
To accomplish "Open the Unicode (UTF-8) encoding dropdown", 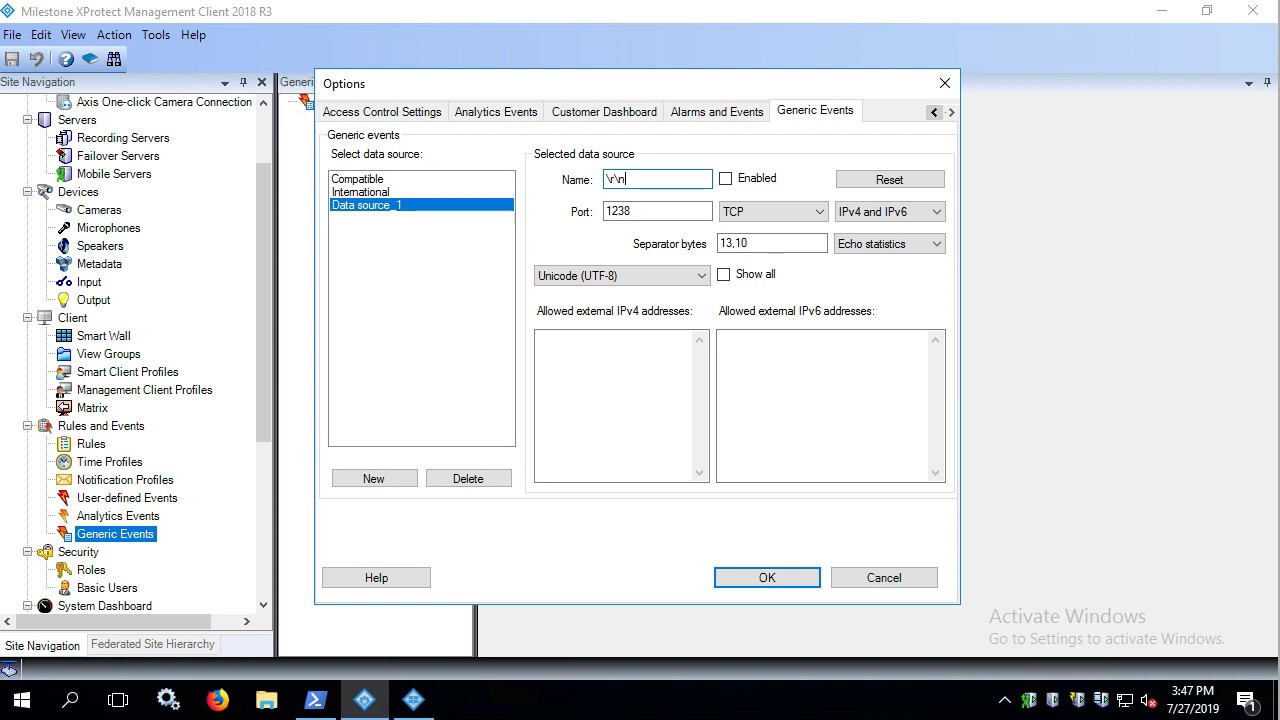I will coord(622,276).
